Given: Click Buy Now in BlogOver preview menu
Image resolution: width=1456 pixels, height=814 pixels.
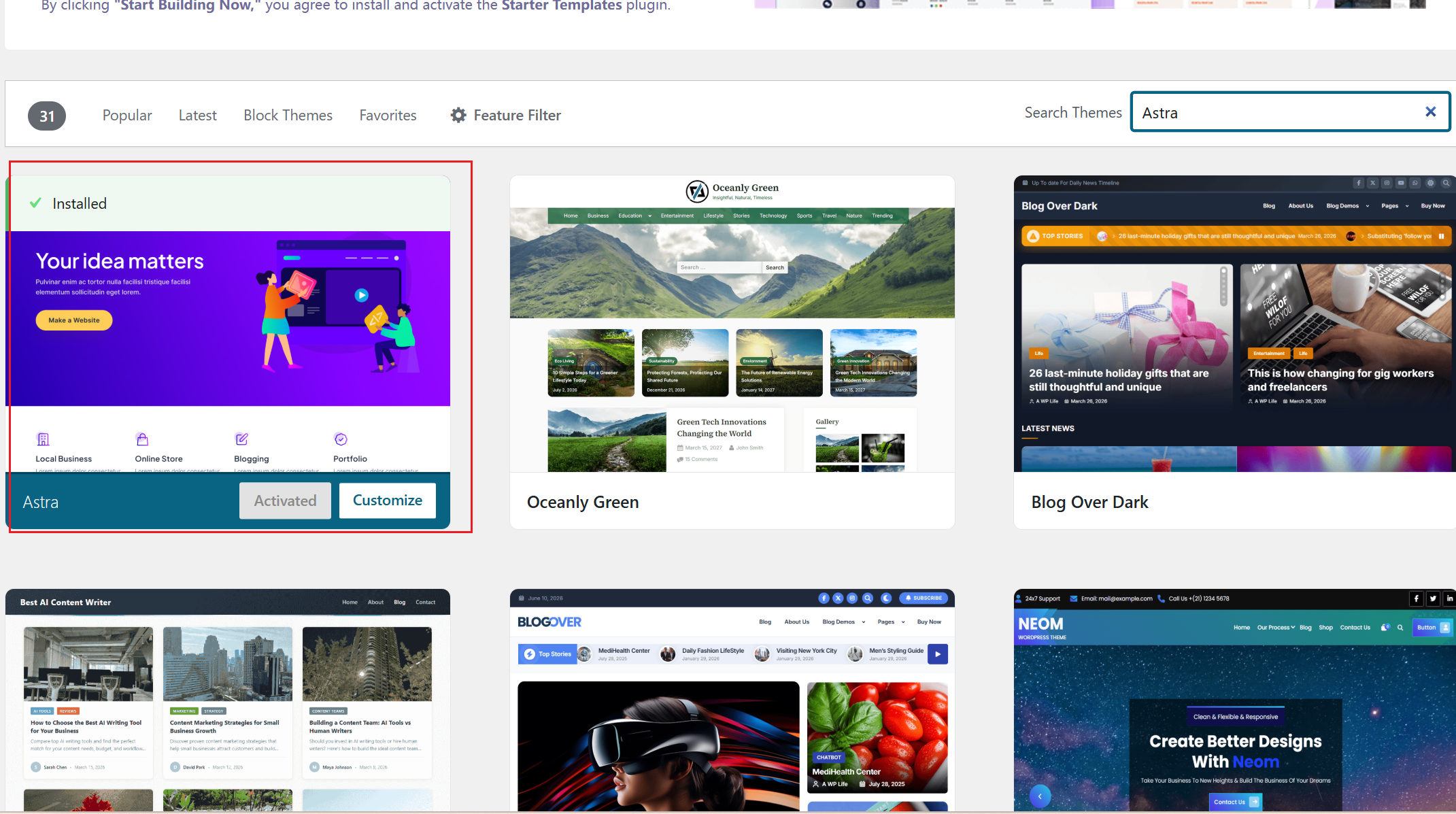Looking at the screenshot, I should 929,622.
